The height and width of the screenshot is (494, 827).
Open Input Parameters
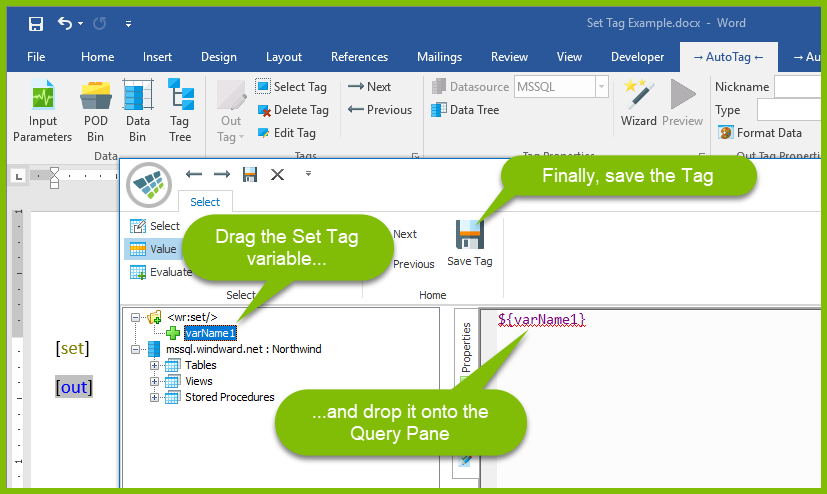[x=42, y=111]
